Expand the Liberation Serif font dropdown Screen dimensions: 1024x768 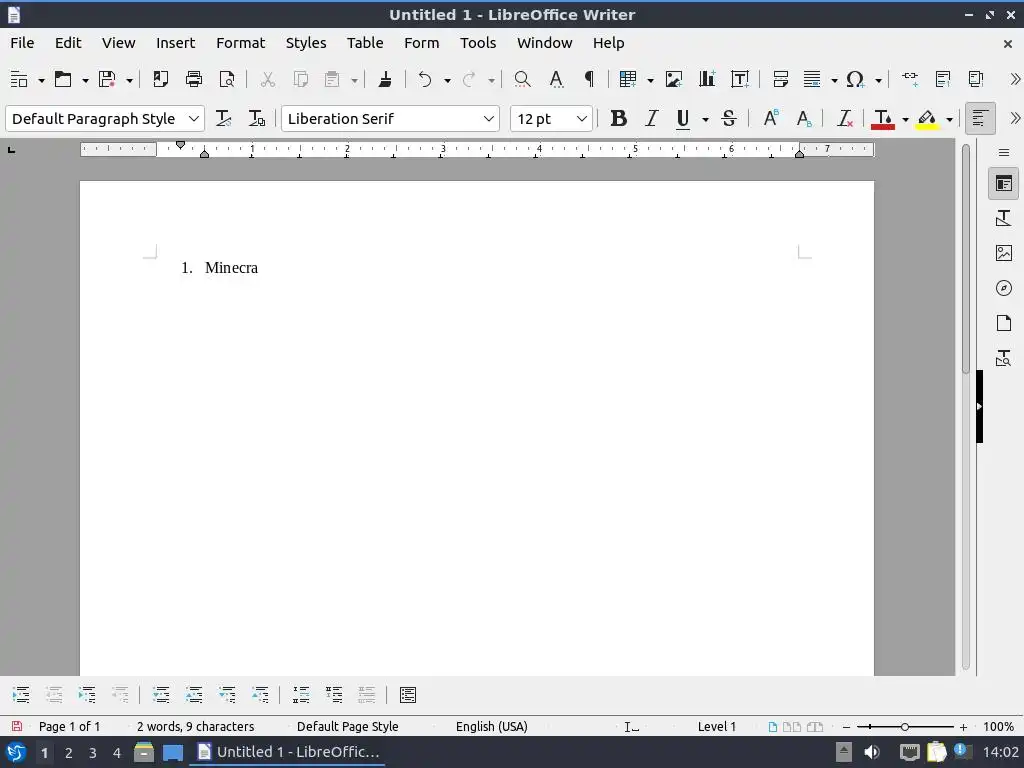[488, 119]
